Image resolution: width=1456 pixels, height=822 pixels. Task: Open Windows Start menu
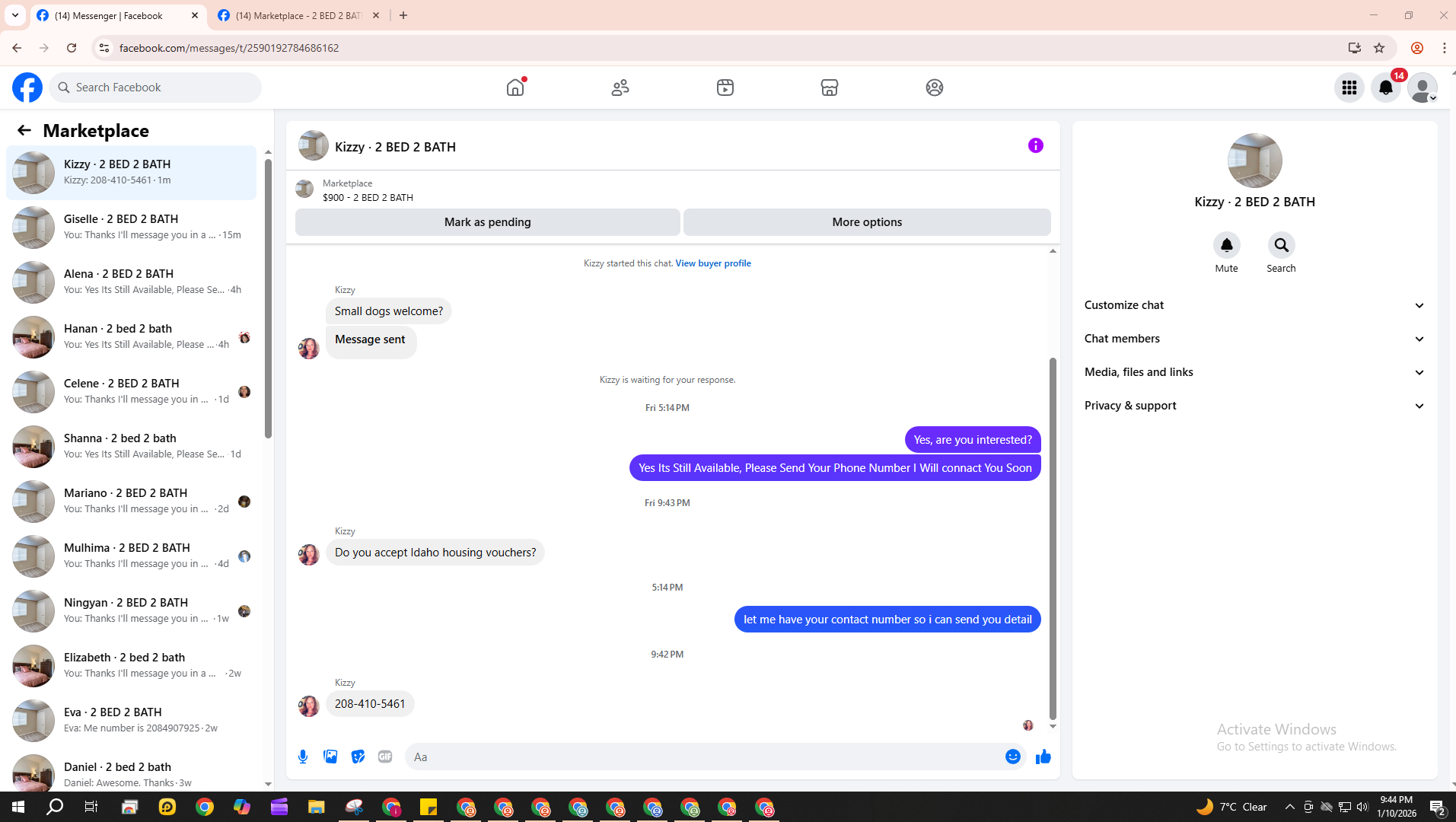click(x=18, y=807)
